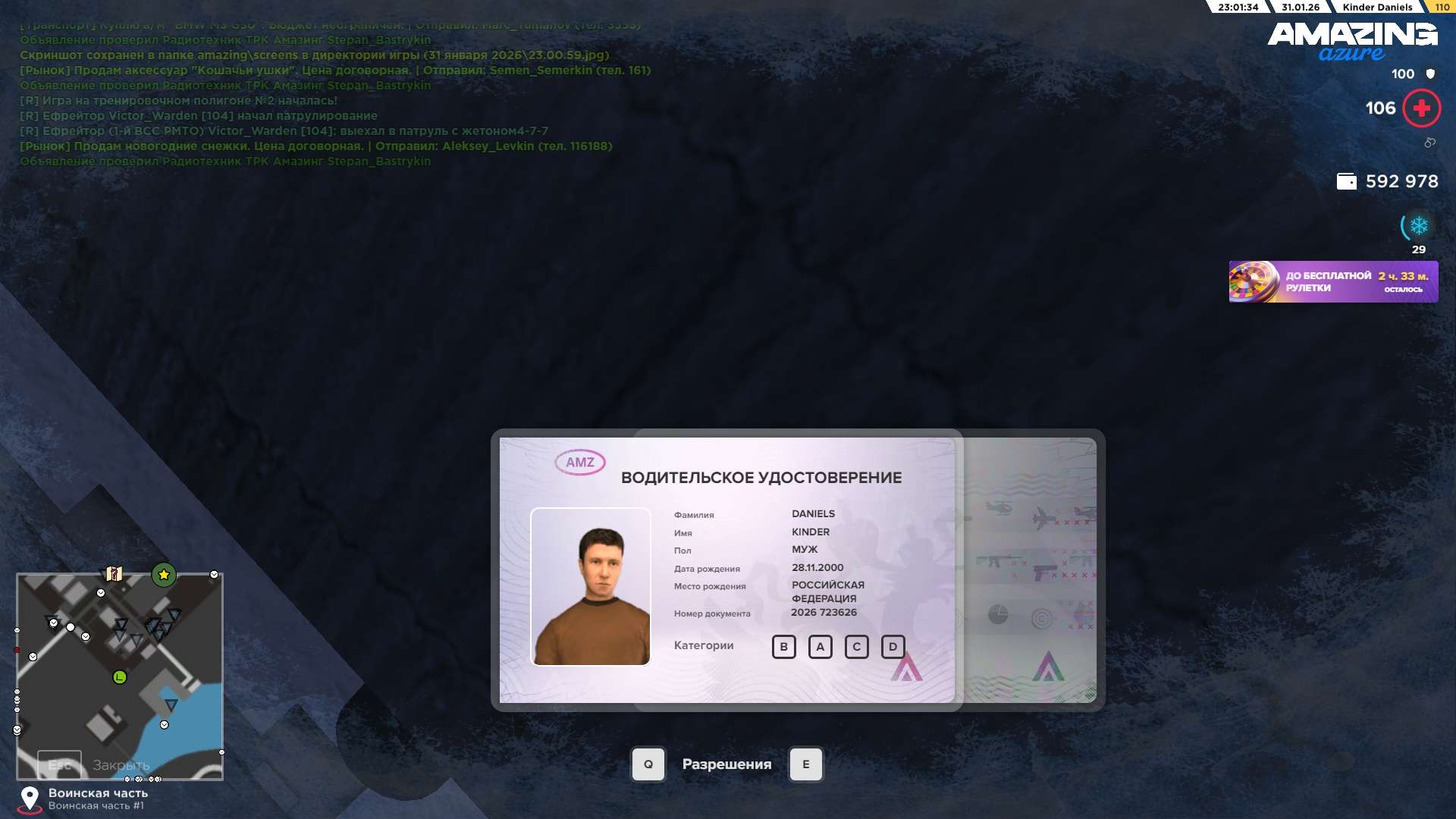Screen dimensions: 1456x819
Task: Click the Amazing Azure server logo
Action: click(x=1351, y=42)
